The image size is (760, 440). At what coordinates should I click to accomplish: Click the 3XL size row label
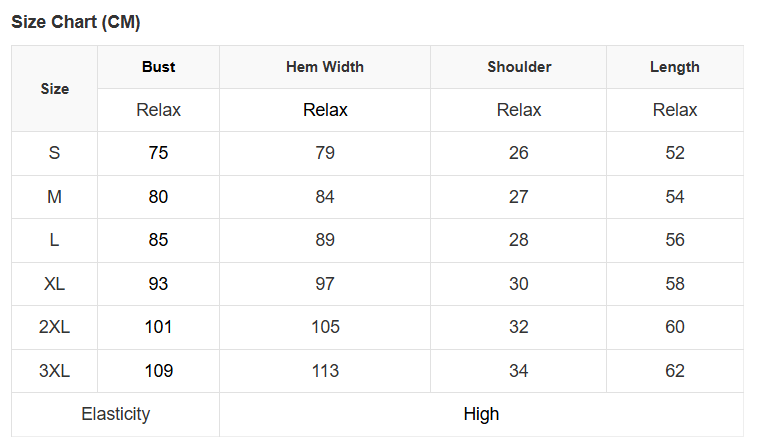(55, 371)
